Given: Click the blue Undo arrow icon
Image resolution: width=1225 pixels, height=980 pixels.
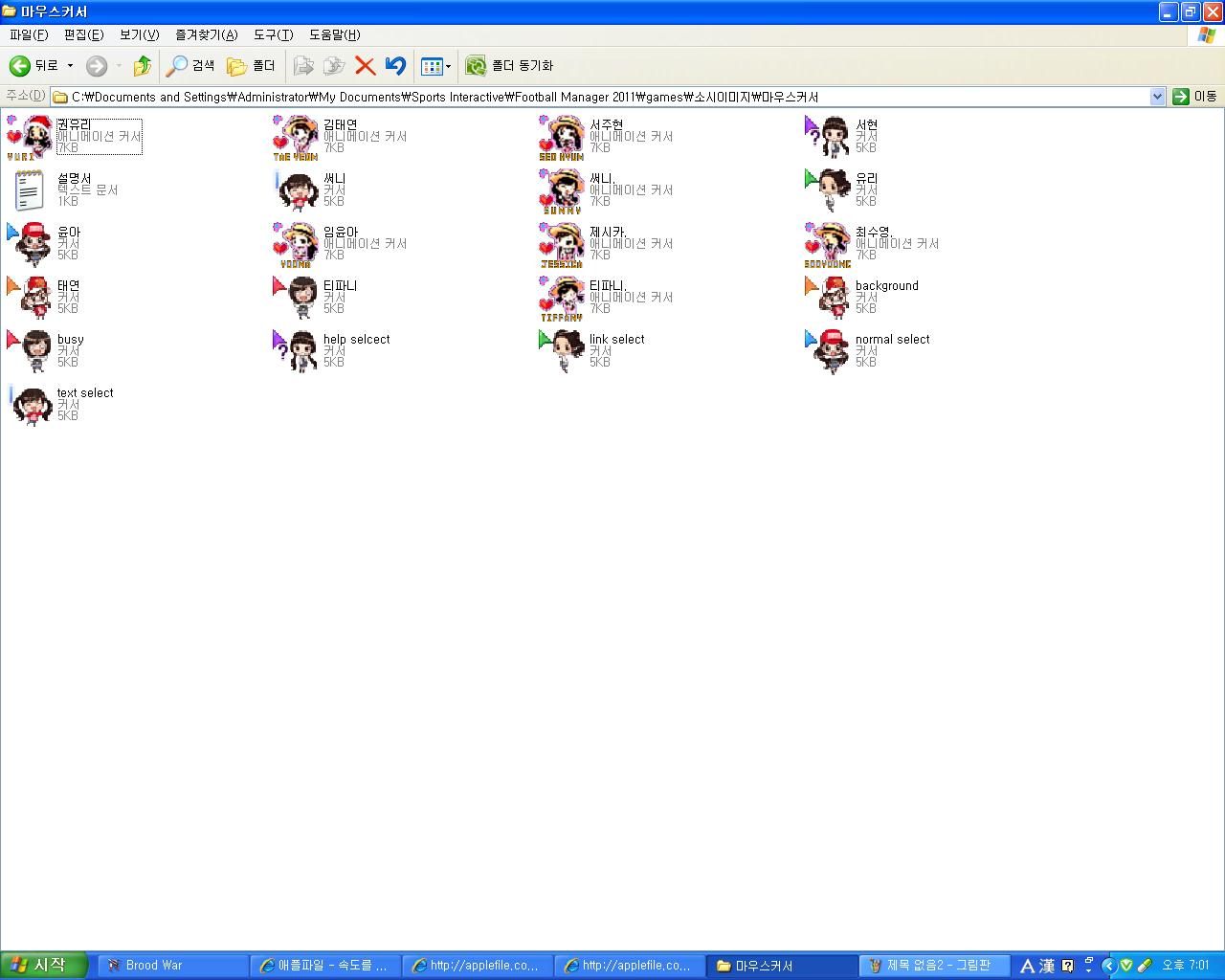Looking at the screenshot, I should [x=395, y=66].
